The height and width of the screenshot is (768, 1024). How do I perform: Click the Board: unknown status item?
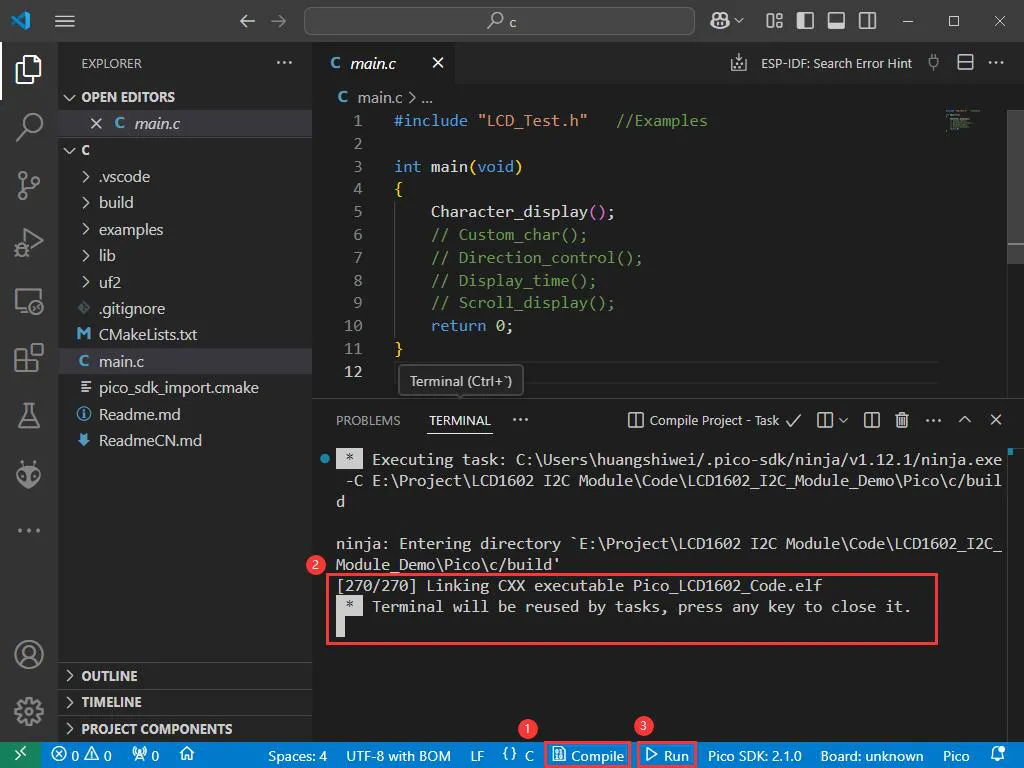872,756
